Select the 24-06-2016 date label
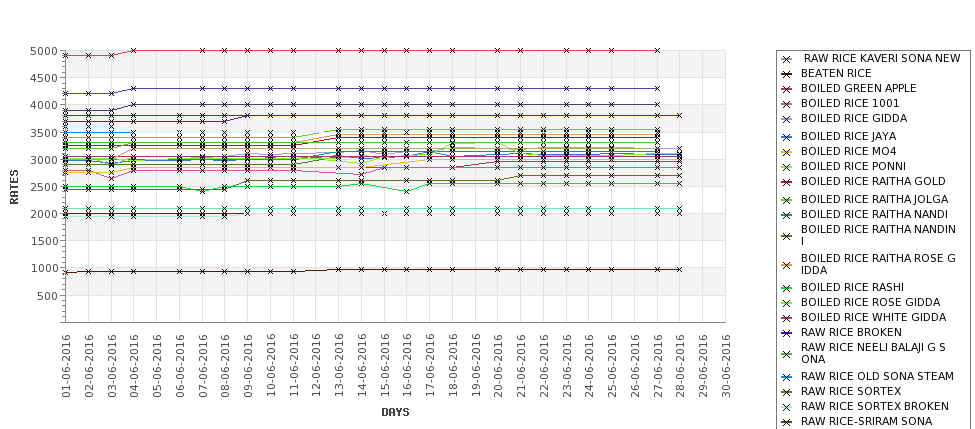Image resolution: width=975 pixels, height=429 pixels. (589, 366)
